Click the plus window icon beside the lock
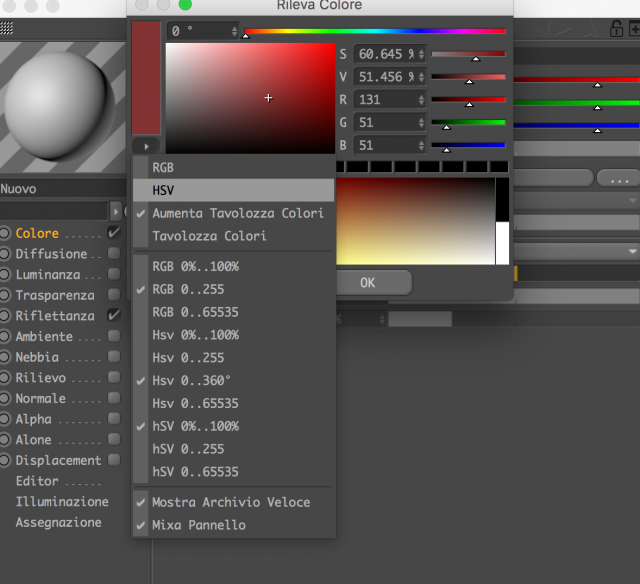 (635, 29)
